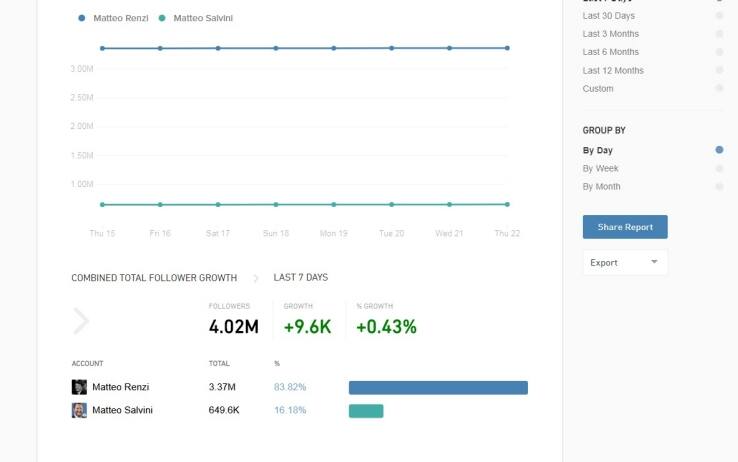Click the GROUP BY heading
The image size is (738, 462).
[x=604, y=130]
